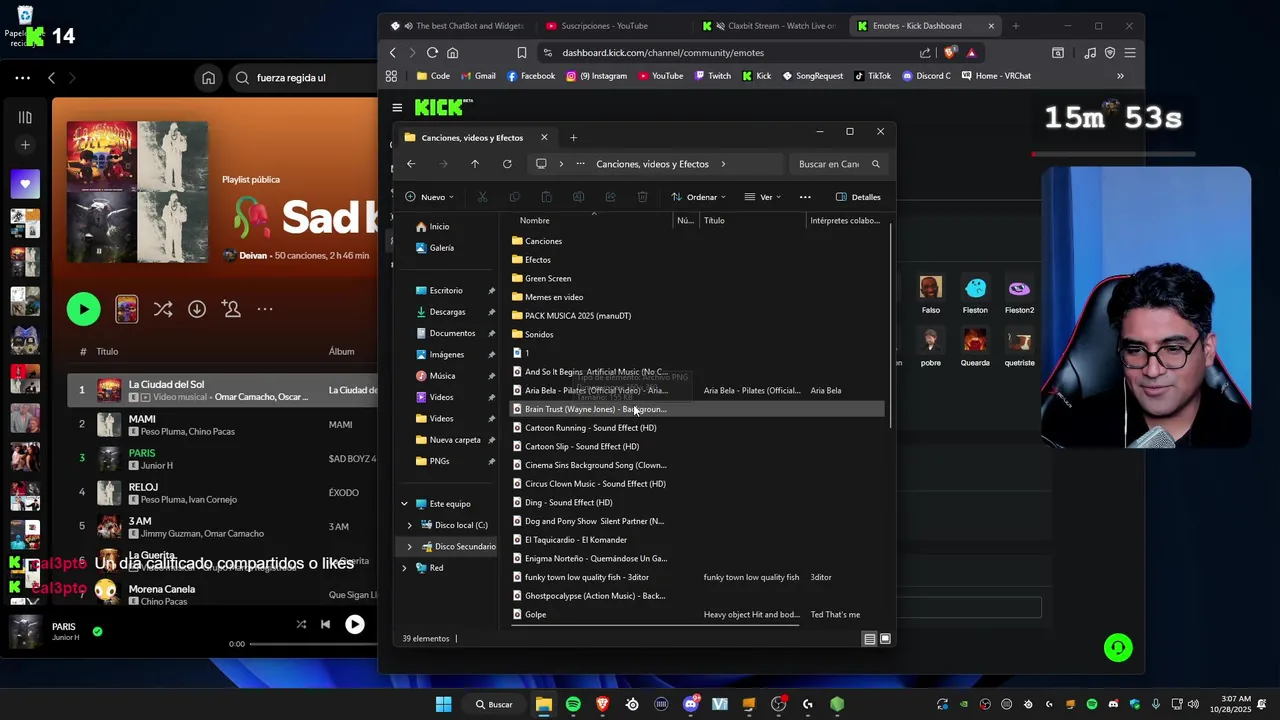Image resolution: width=1280 pixels, height=720 pixels.
Task: Click the Deivan playlist owner link
Action: 253,255
